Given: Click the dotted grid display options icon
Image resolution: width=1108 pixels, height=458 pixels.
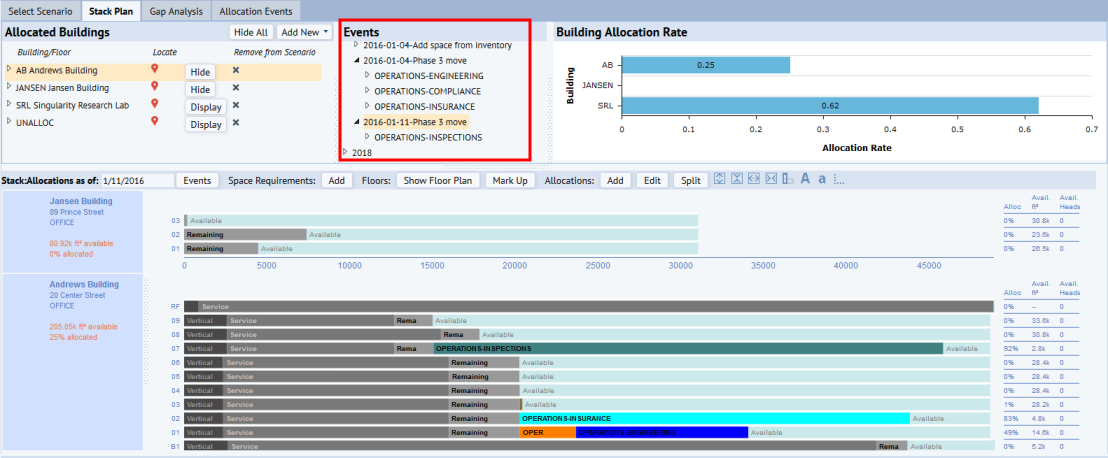Looking at the screenshot, I should pyautogui.click(x=839, y=180).
